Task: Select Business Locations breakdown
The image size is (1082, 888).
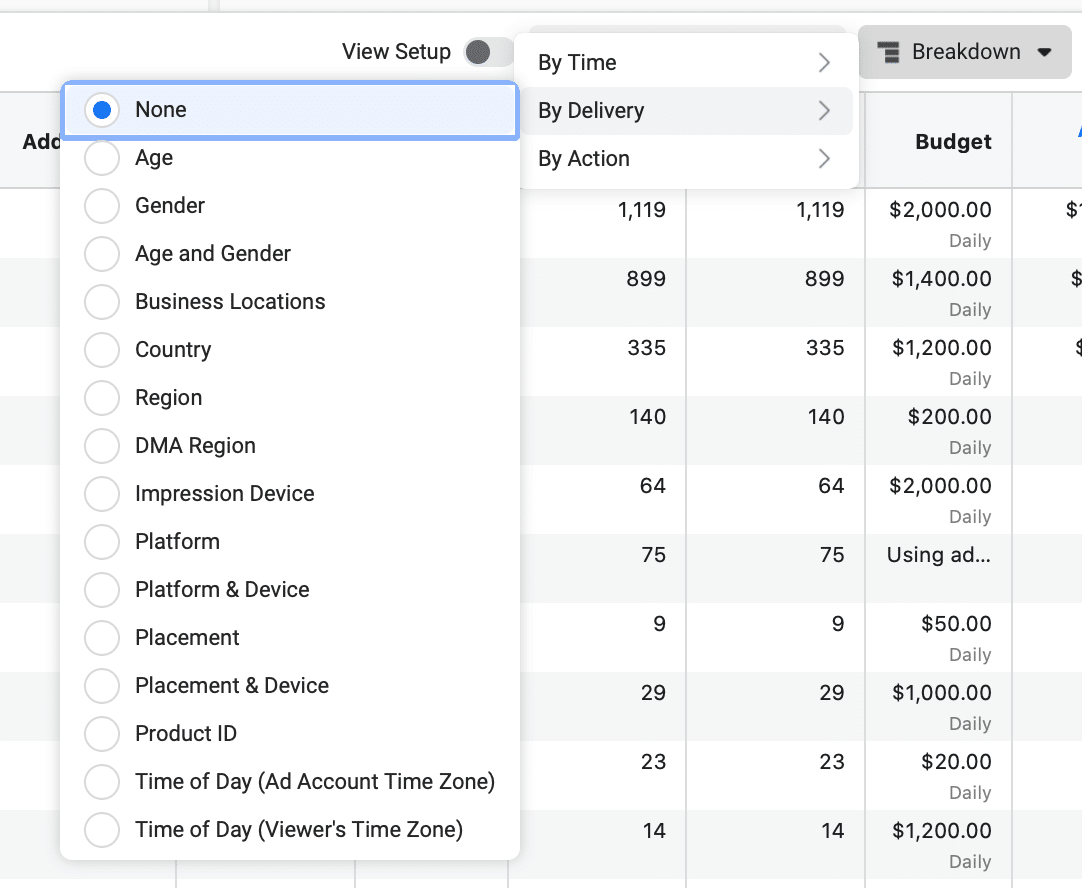Action: click(x=102, y=302)
